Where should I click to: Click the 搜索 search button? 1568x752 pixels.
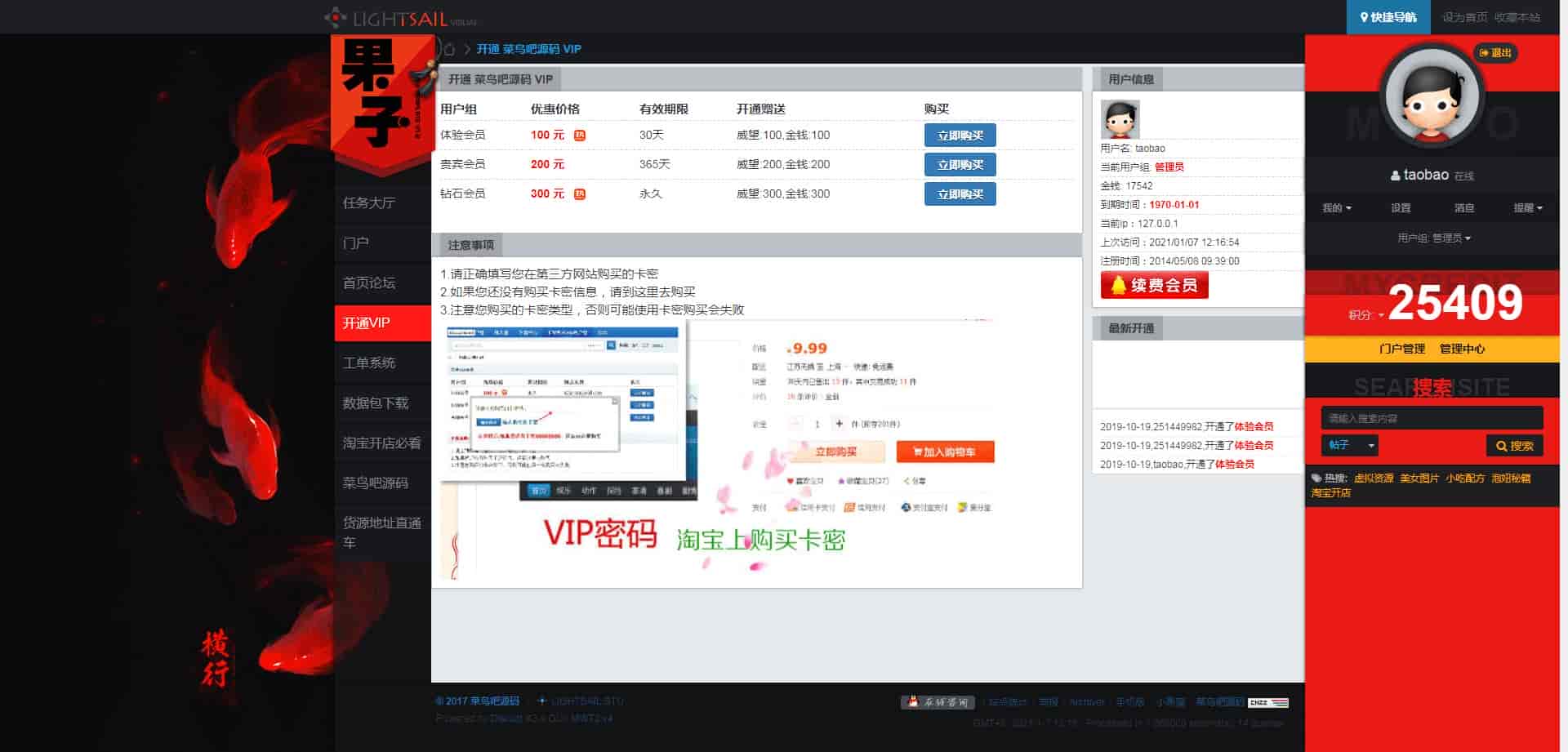(x=1515, y=446)
